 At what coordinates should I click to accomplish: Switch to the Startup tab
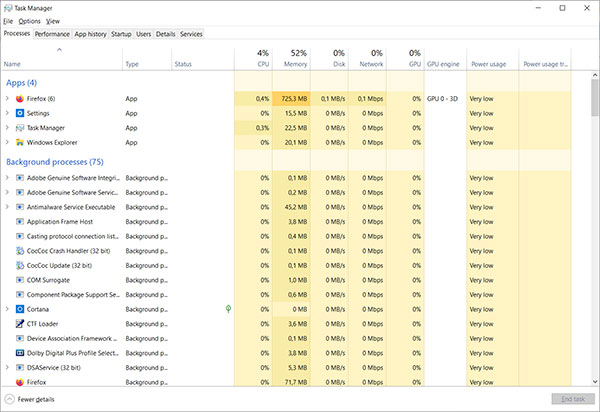point(121,34)
